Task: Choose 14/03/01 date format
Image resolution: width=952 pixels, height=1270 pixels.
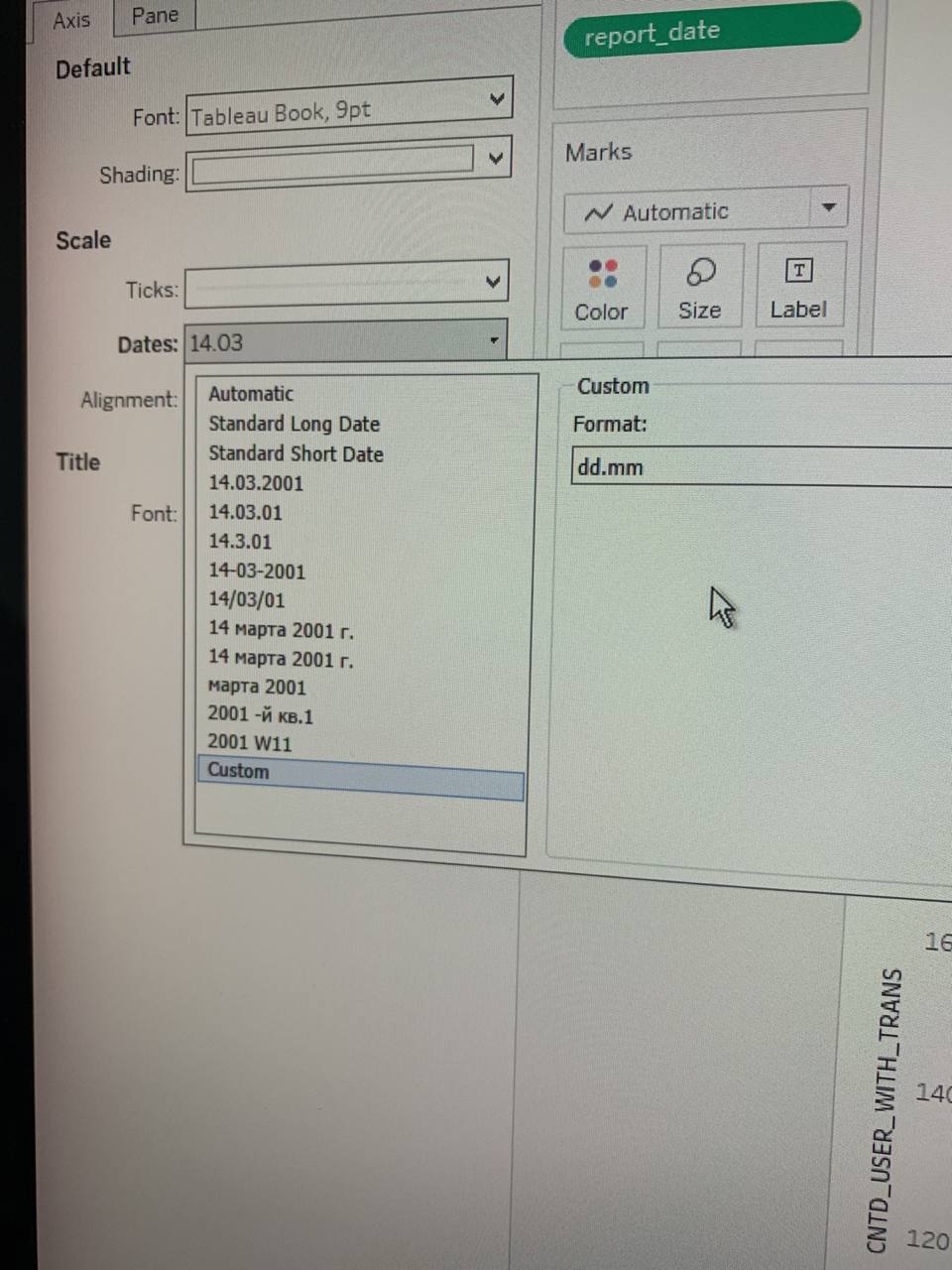Action: pos(246,599)
